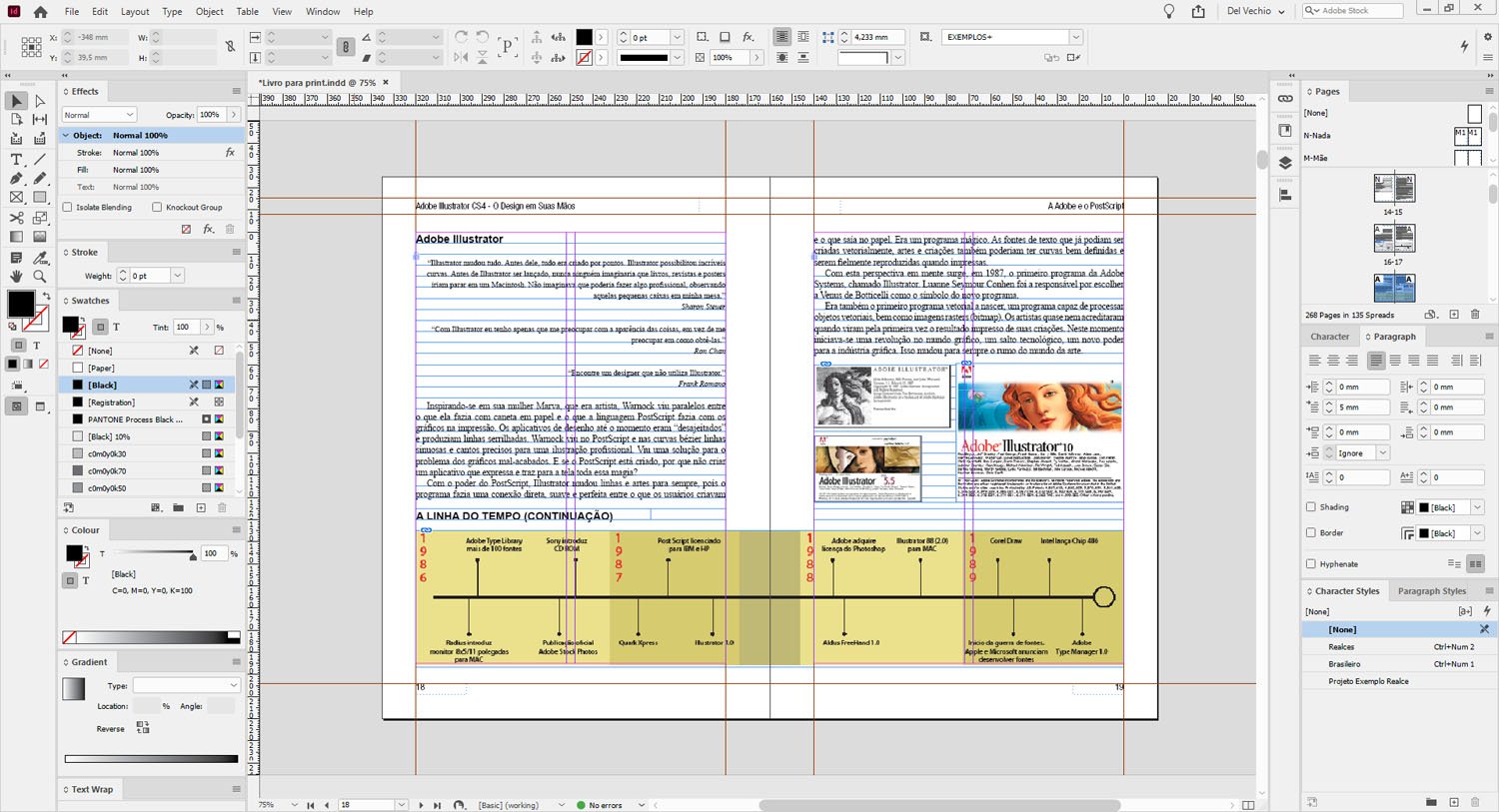Toggle the Hyphenate checkbox
The width and height of the screenshot is (1499, 812).
pos(1311,563)
